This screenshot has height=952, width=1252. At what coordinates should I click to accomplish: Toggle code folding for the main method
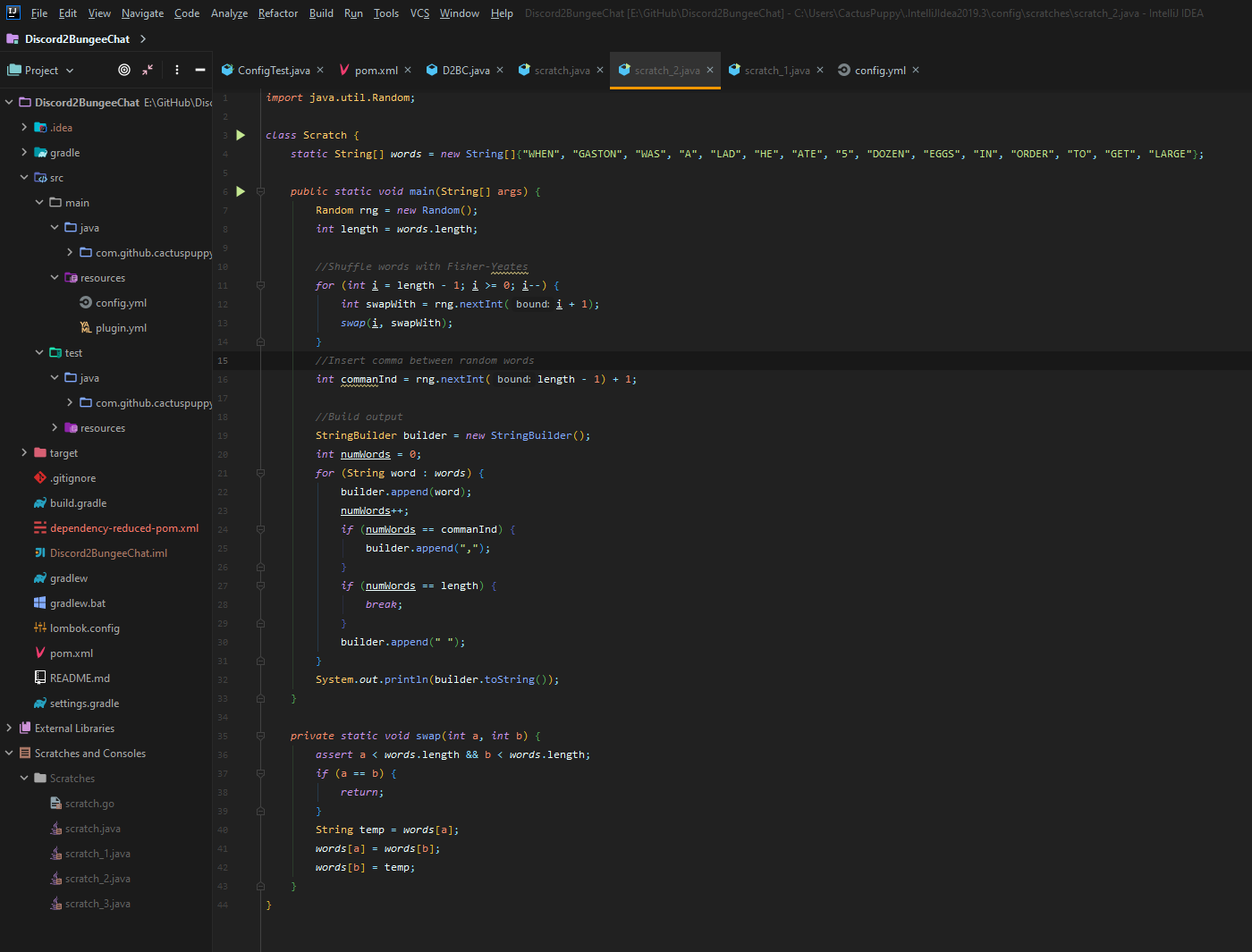[260, 191]
